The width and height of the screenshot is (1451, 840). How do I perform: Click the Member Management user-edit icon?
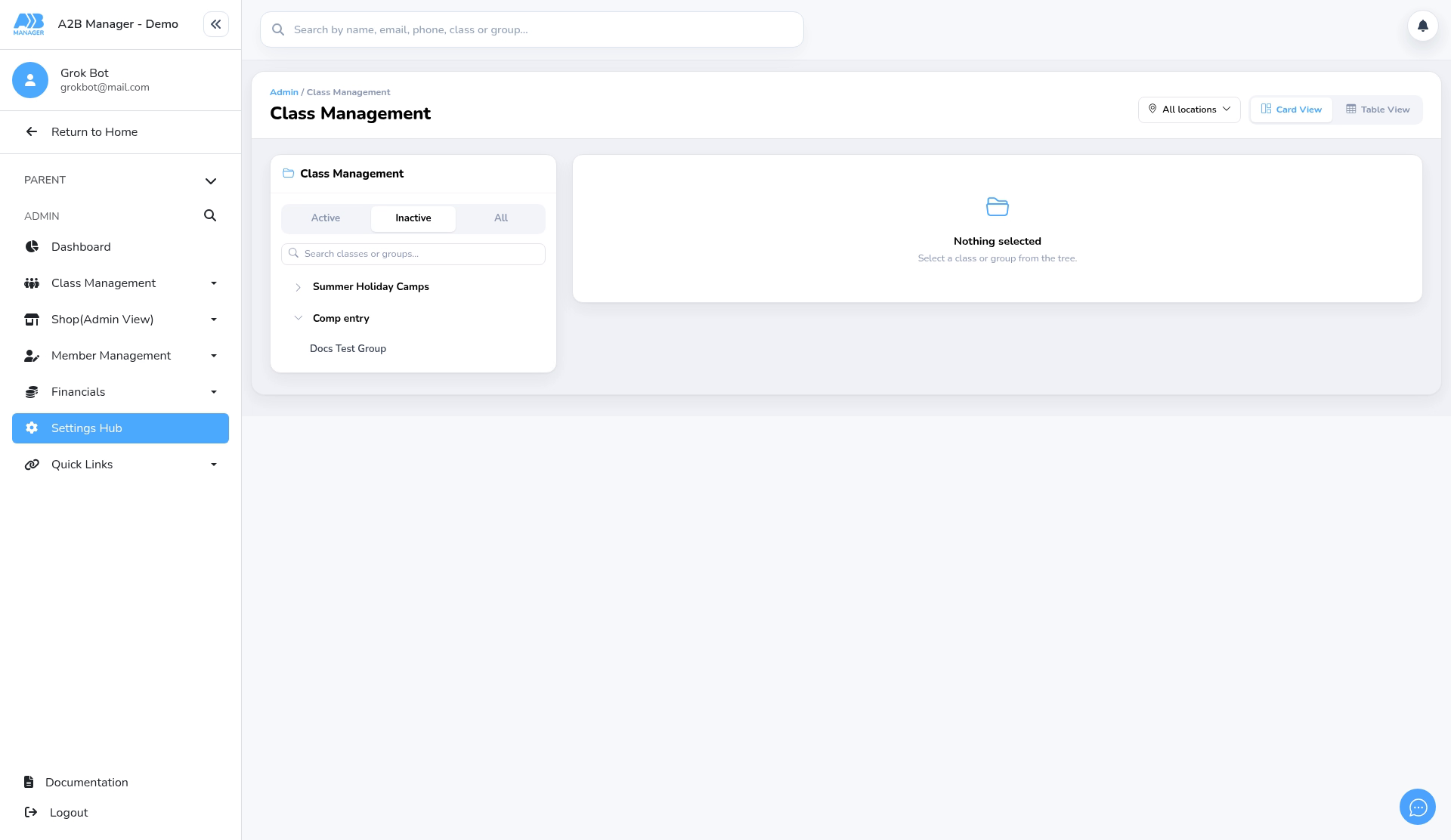pos(32,356)
